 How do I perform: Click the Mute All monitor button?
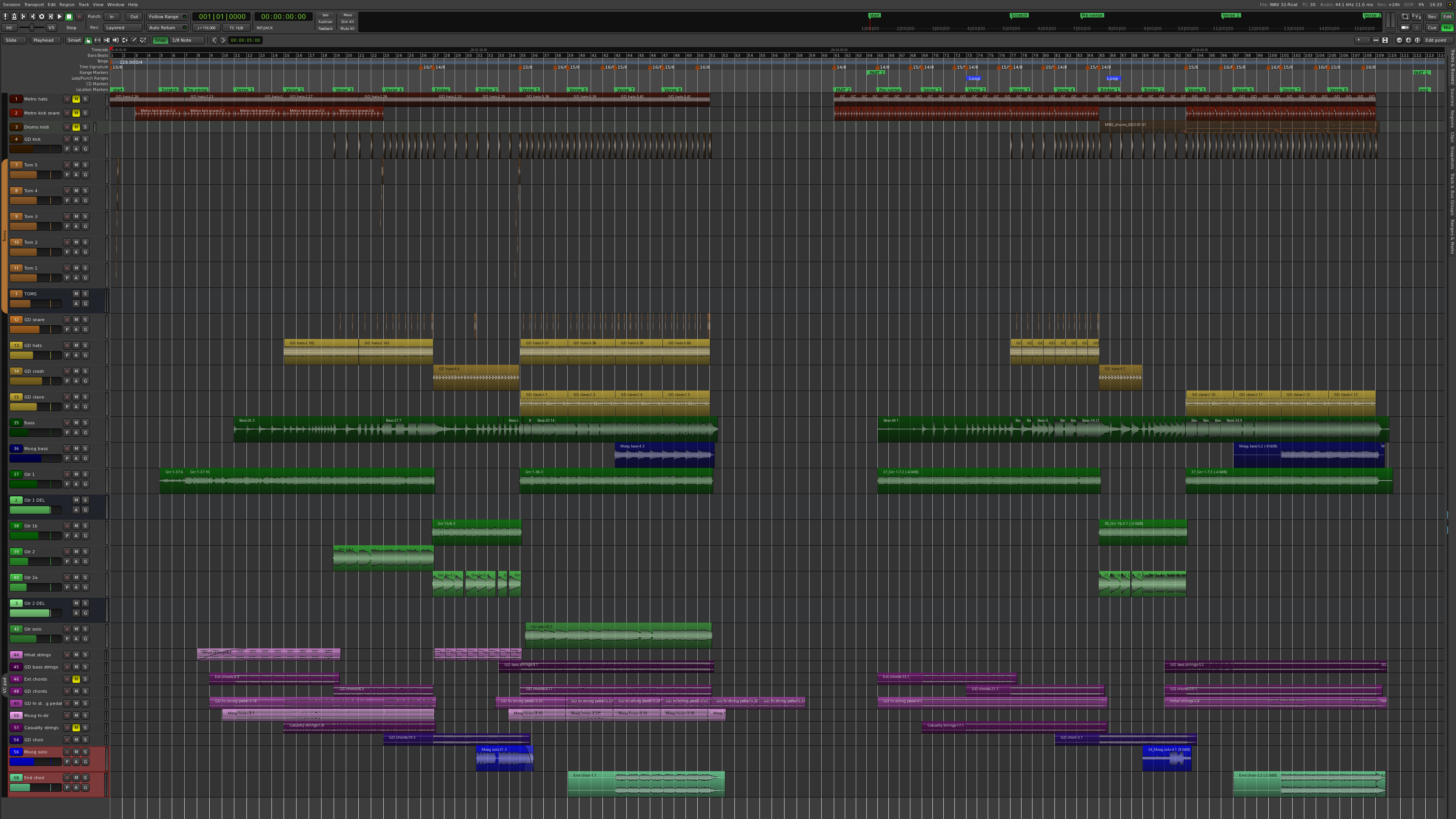[347, 28]
